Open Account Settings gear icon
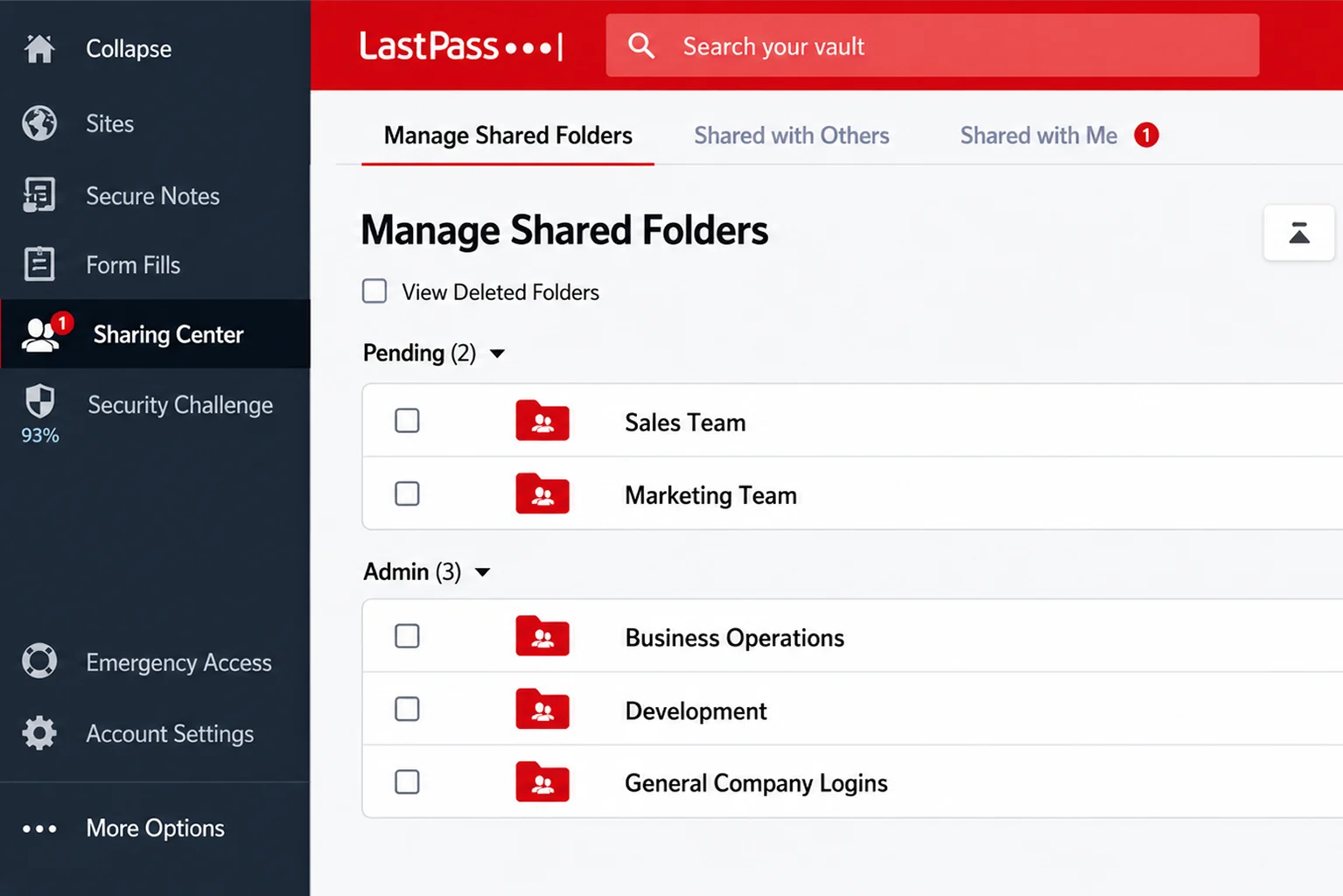This screenshot has width=1343, height=896. [x=39, y=733]
